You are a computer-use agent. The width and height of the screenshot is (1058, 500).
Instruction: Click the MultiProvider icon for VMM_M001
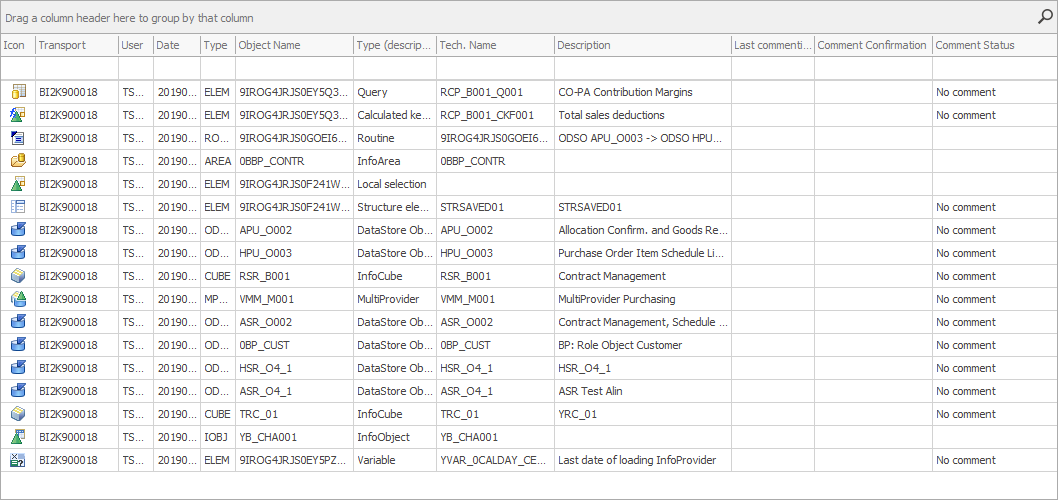17,299
